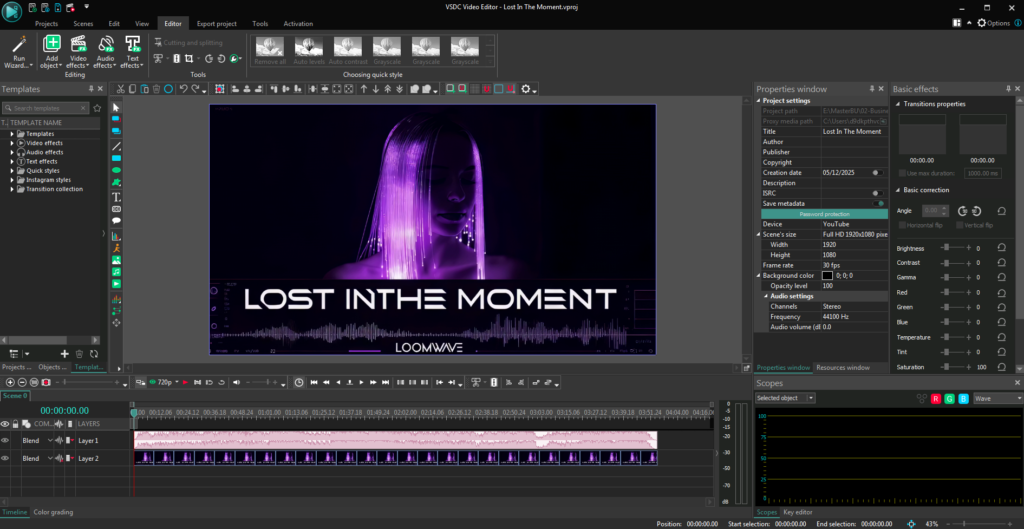Click the Add object icon
1024x529 pixels.
click(x=52, y=44)
